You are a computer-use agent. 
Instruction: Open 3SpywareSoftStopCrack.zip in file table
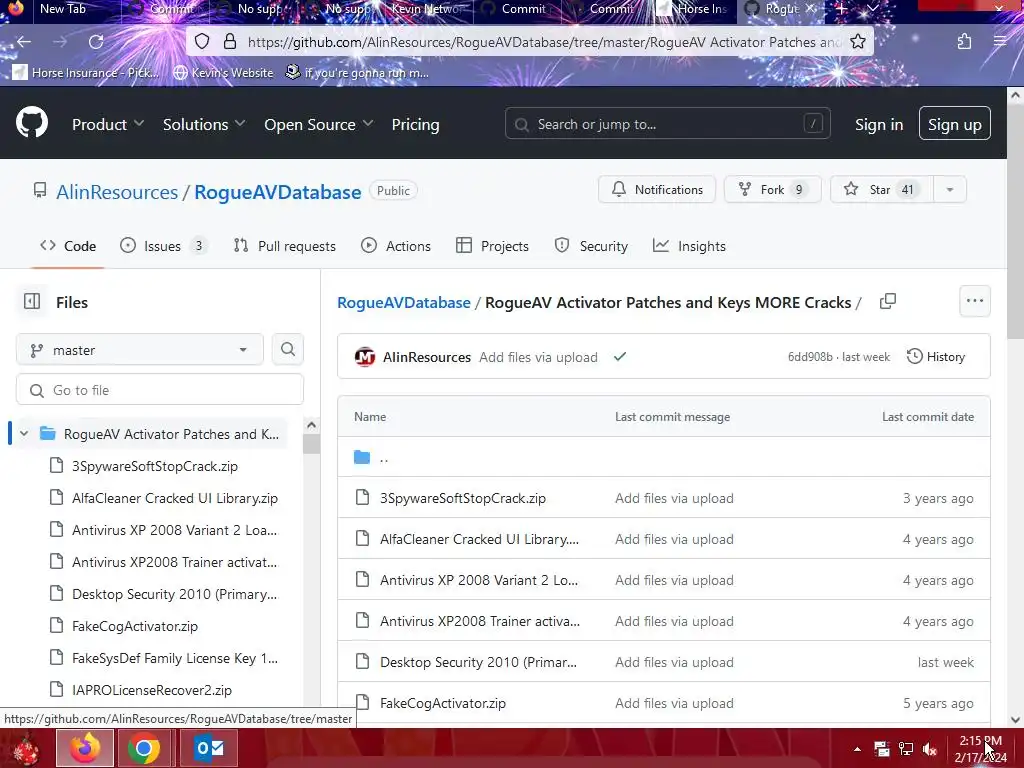[463, 498]
